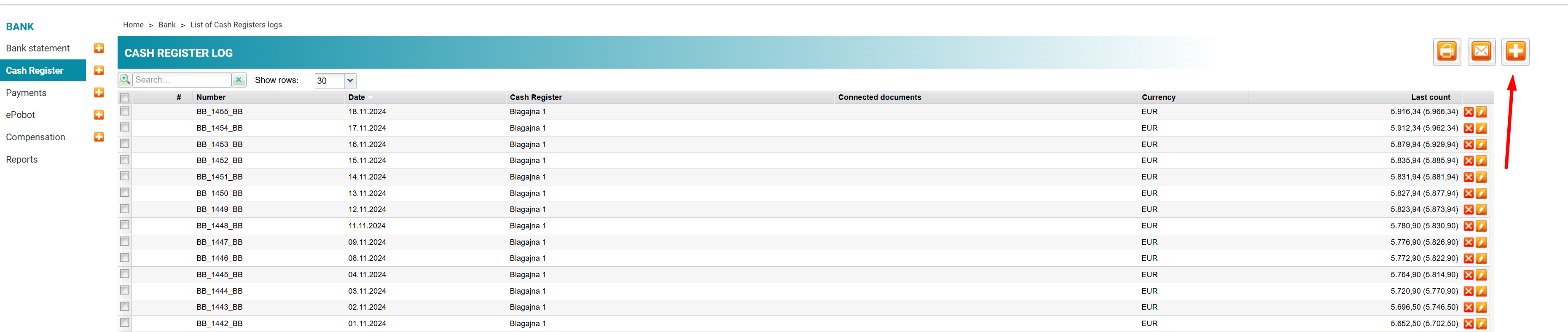Check the box for row BB_1450_BB
This screenshot has height=332, width=1568.
tap(125, 192)
